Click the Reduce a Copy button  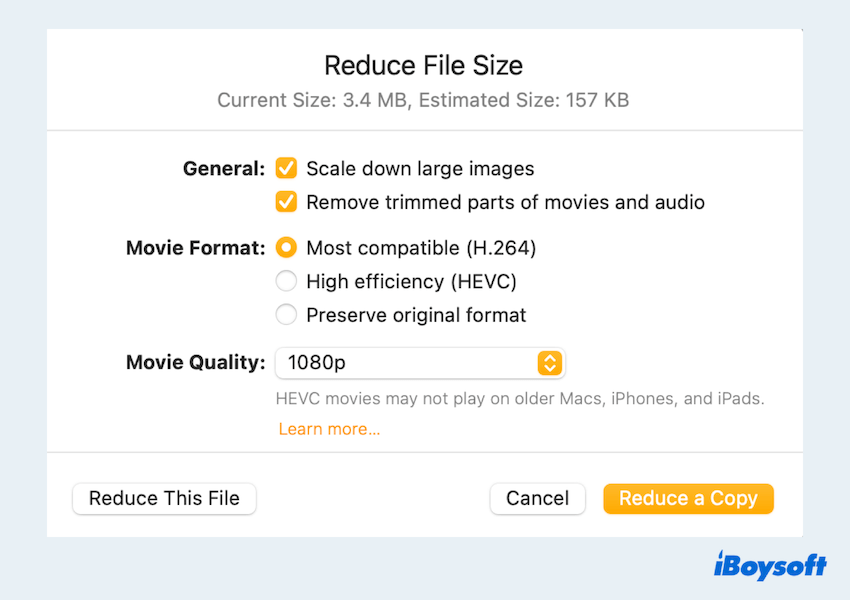click(x=688, y=498)
